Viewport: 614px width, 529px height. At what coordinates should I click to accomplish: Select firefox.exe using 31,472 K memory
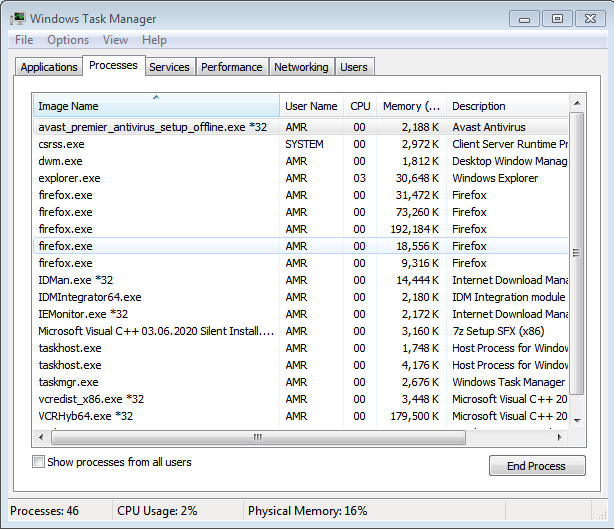pos(301,195)
